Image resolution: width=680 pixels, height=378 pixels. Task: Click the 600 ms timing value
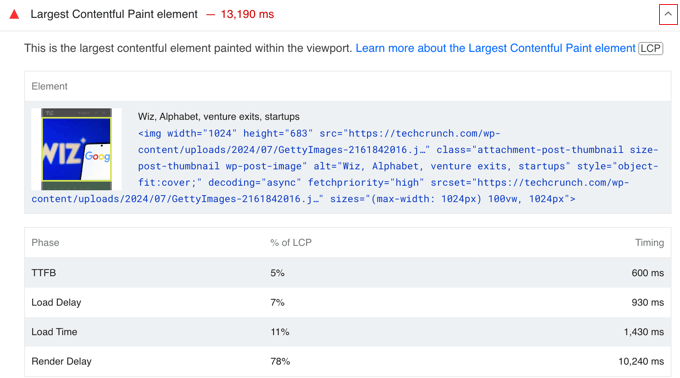point(647,273)
